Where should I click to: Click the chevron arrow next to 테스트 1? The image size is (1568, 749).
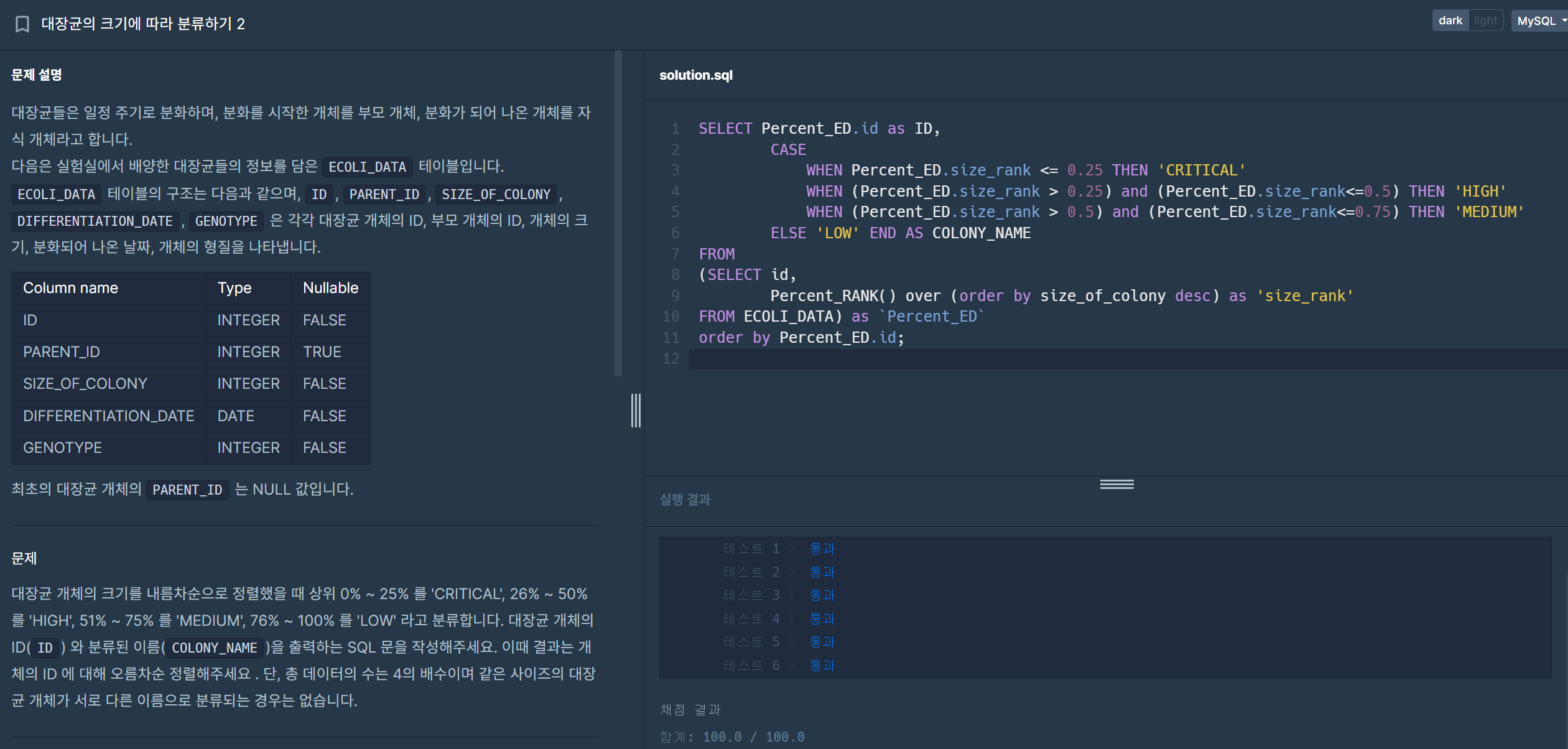[x=792, y=549]
